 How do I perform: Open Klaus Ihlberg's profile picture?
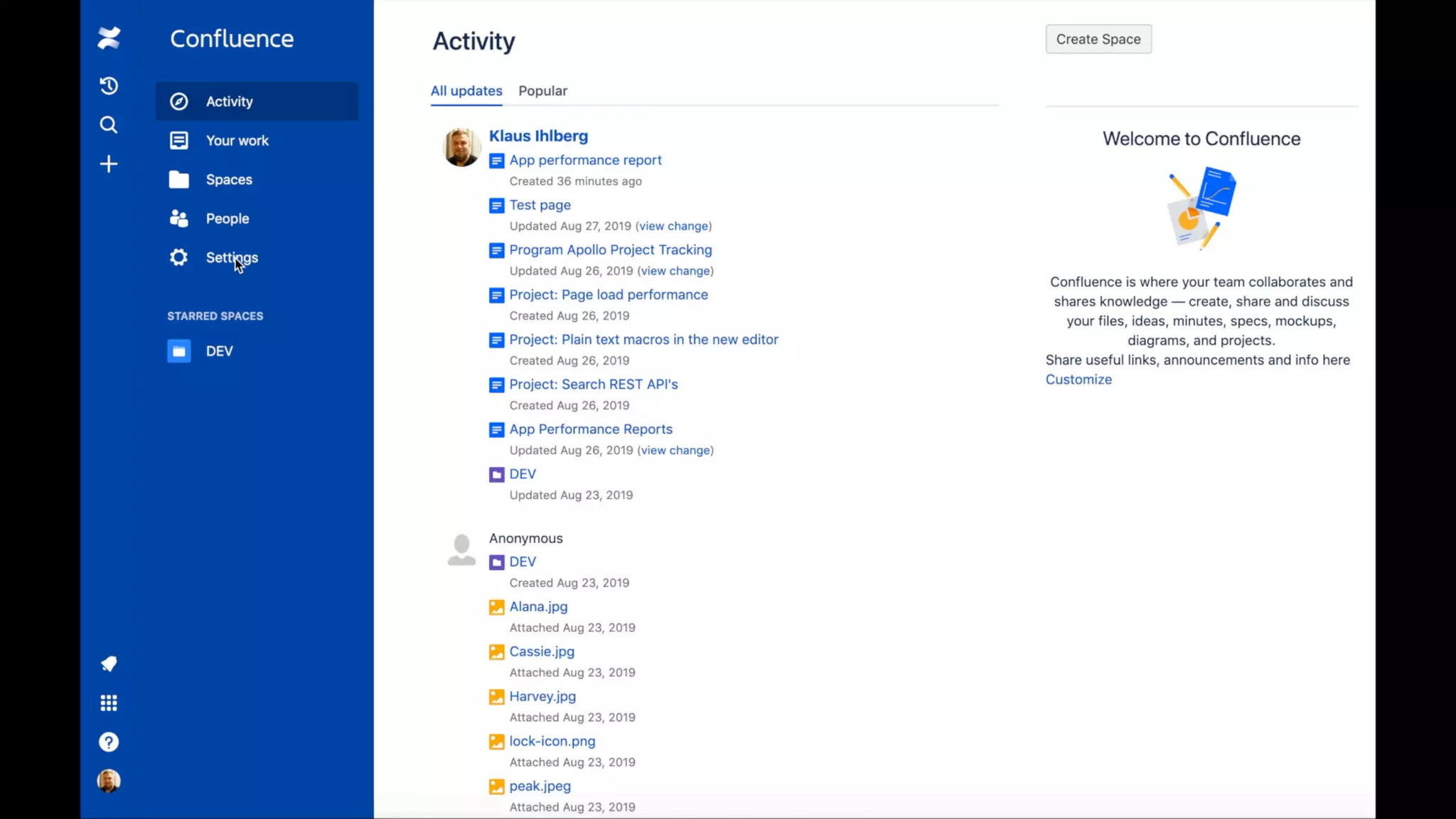(461, 147)
